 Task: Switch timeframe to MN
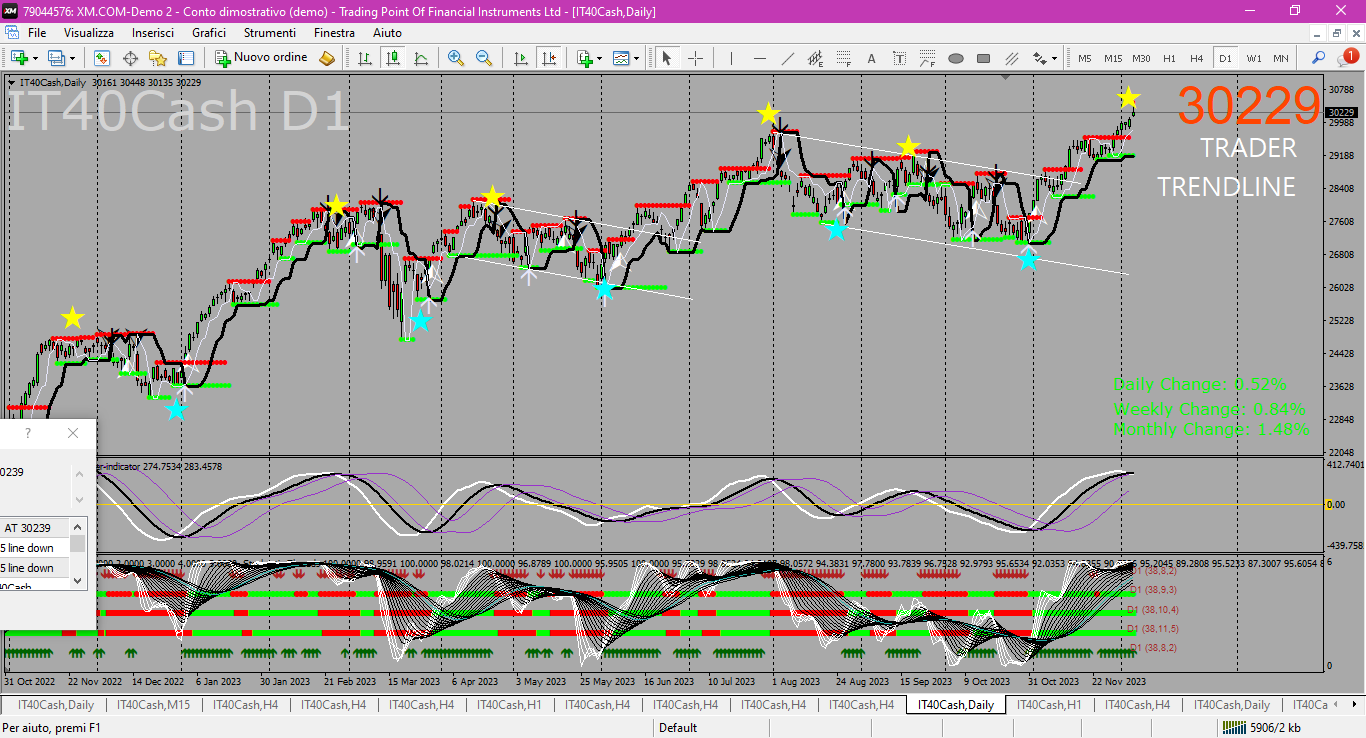coord(1281,58)
